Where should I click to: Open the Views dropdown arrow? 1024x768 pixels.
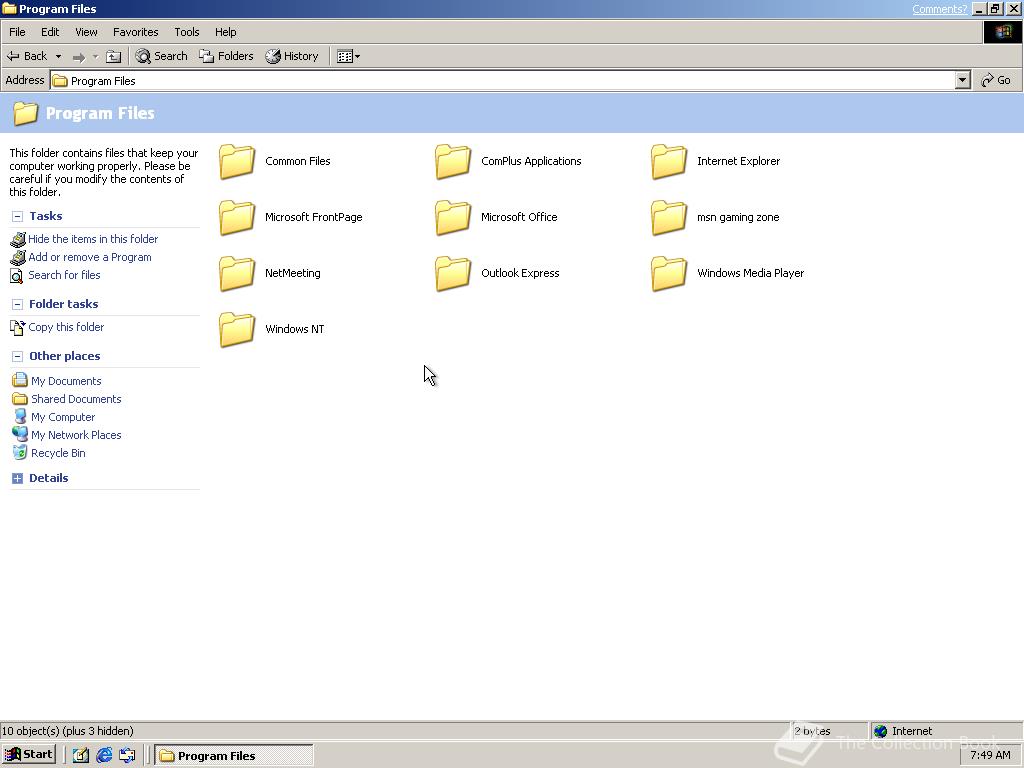tap(357, 57)
